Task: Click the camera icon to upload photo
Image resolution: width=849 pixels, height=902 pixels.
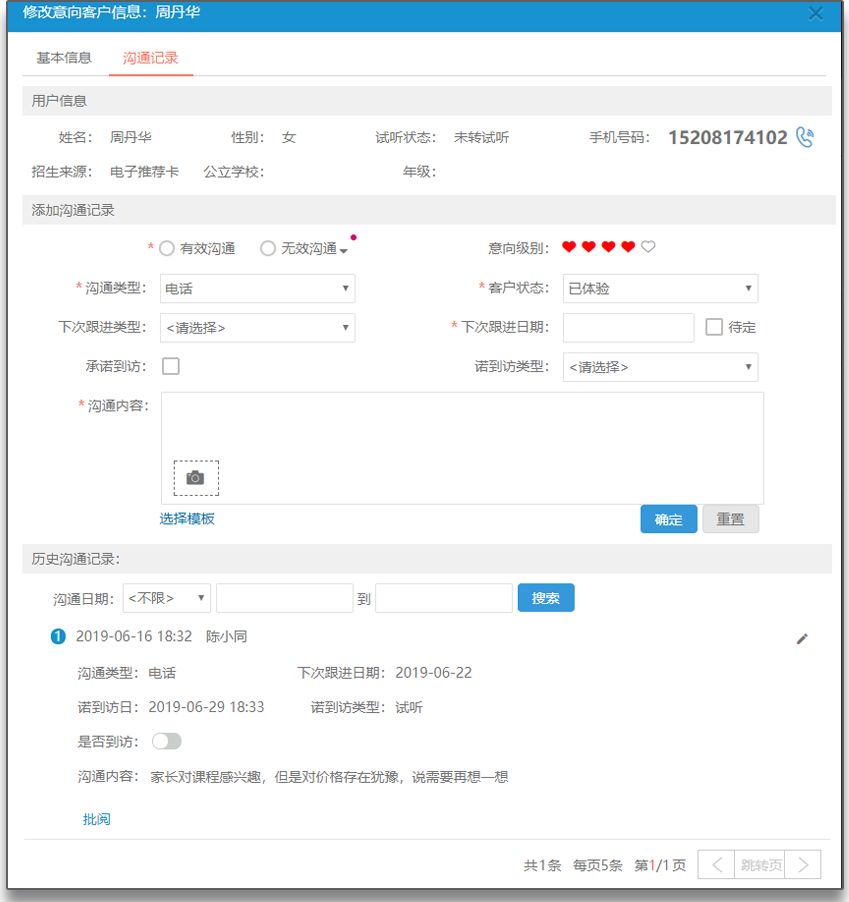Action: [x=196, y=478]
